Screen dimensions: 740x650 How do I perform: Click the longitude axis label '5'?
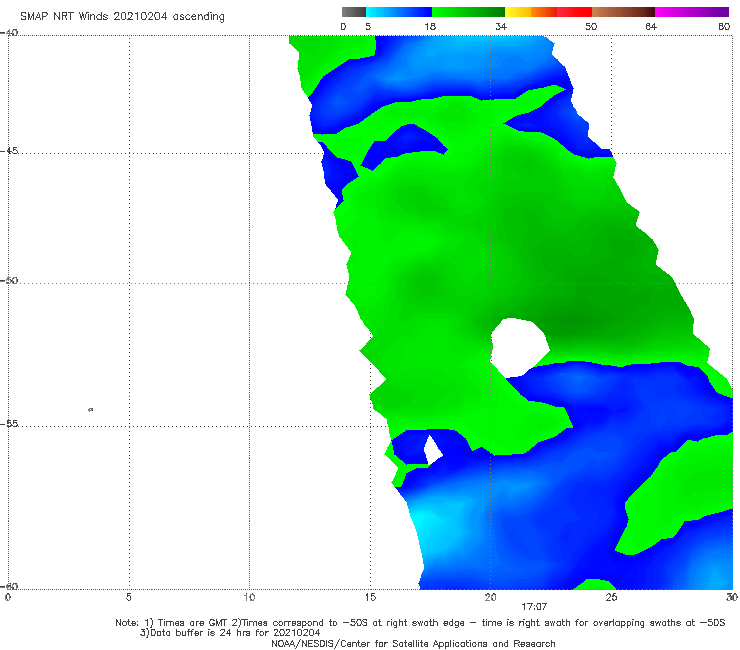pyautogui.click(x=129, y=598)
